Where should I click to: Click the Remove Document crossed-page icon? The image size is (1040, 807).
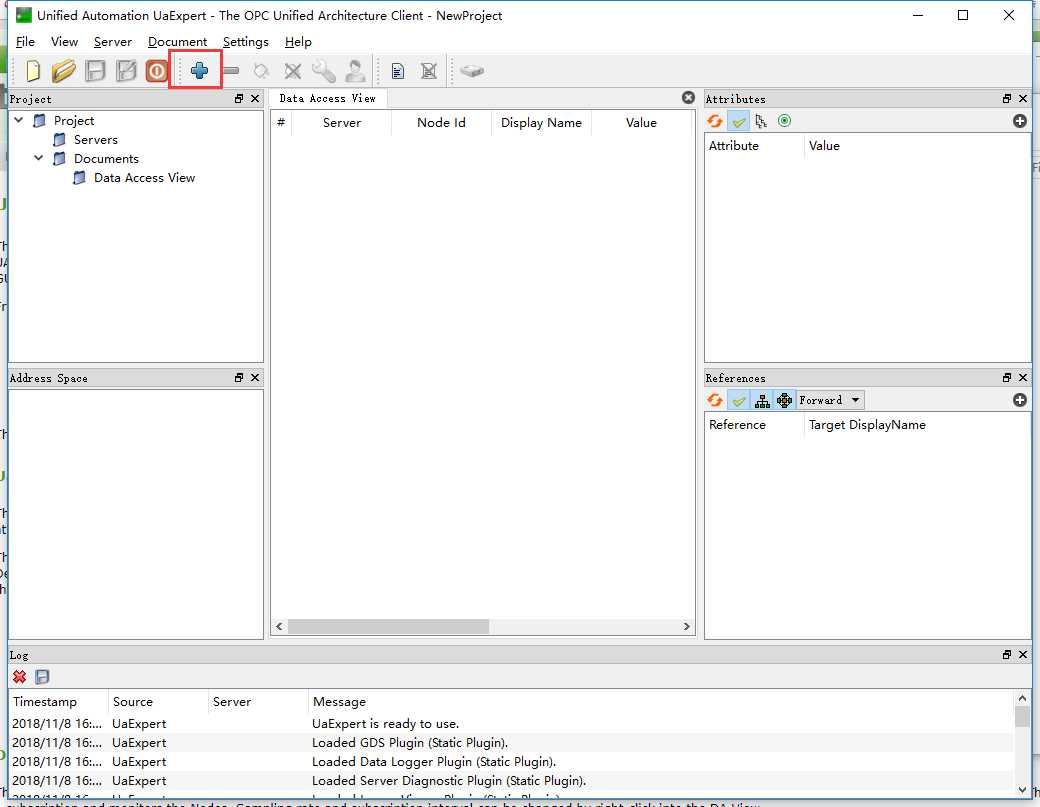point(429,70)
